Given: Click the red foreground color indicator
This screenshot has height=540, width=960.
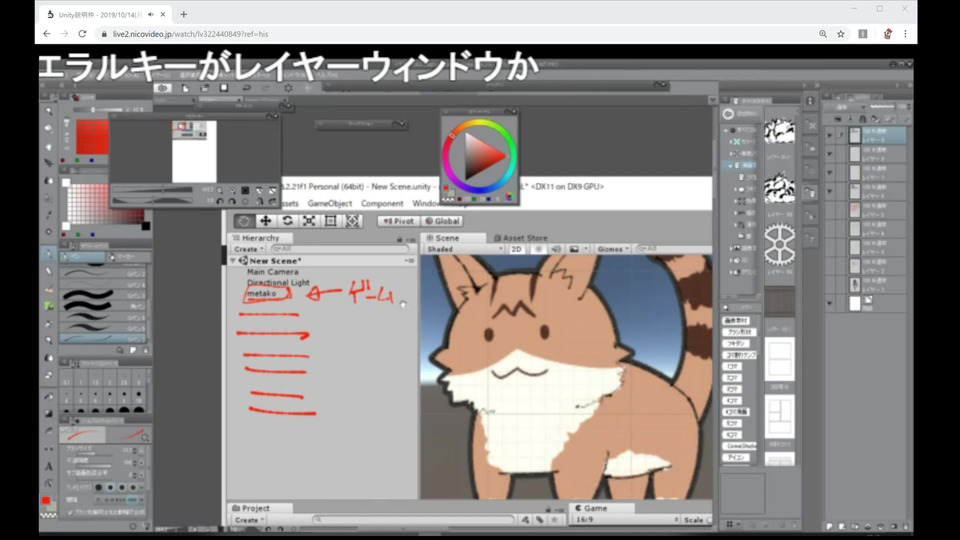Looking at the screenshot, I should [45, 501].
